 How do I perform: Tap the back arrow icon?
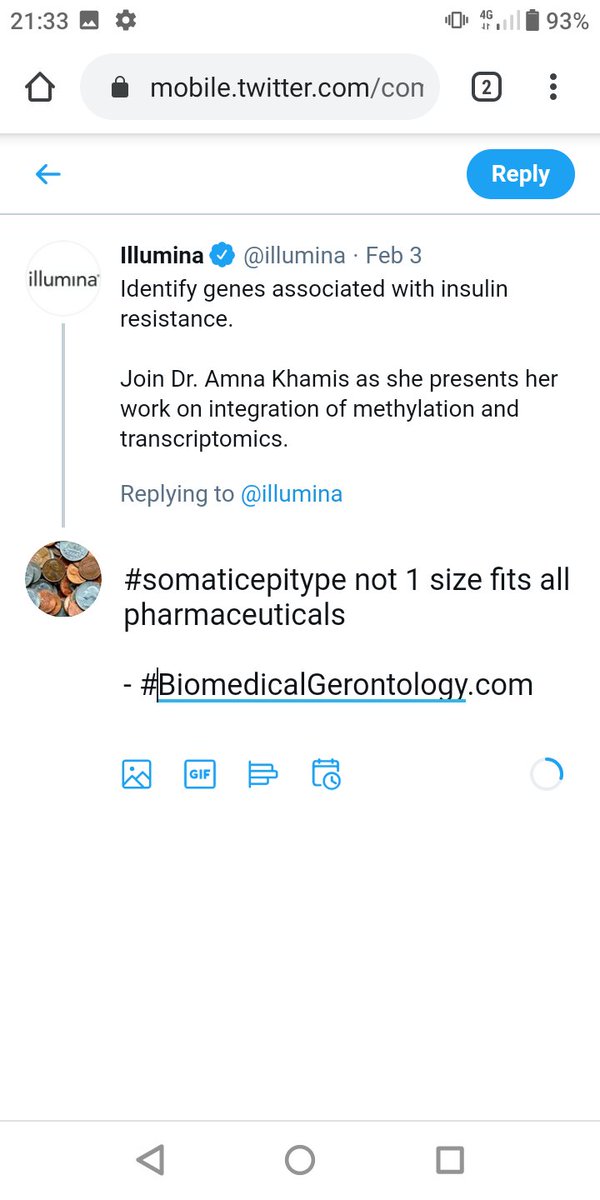pos(48,175)
